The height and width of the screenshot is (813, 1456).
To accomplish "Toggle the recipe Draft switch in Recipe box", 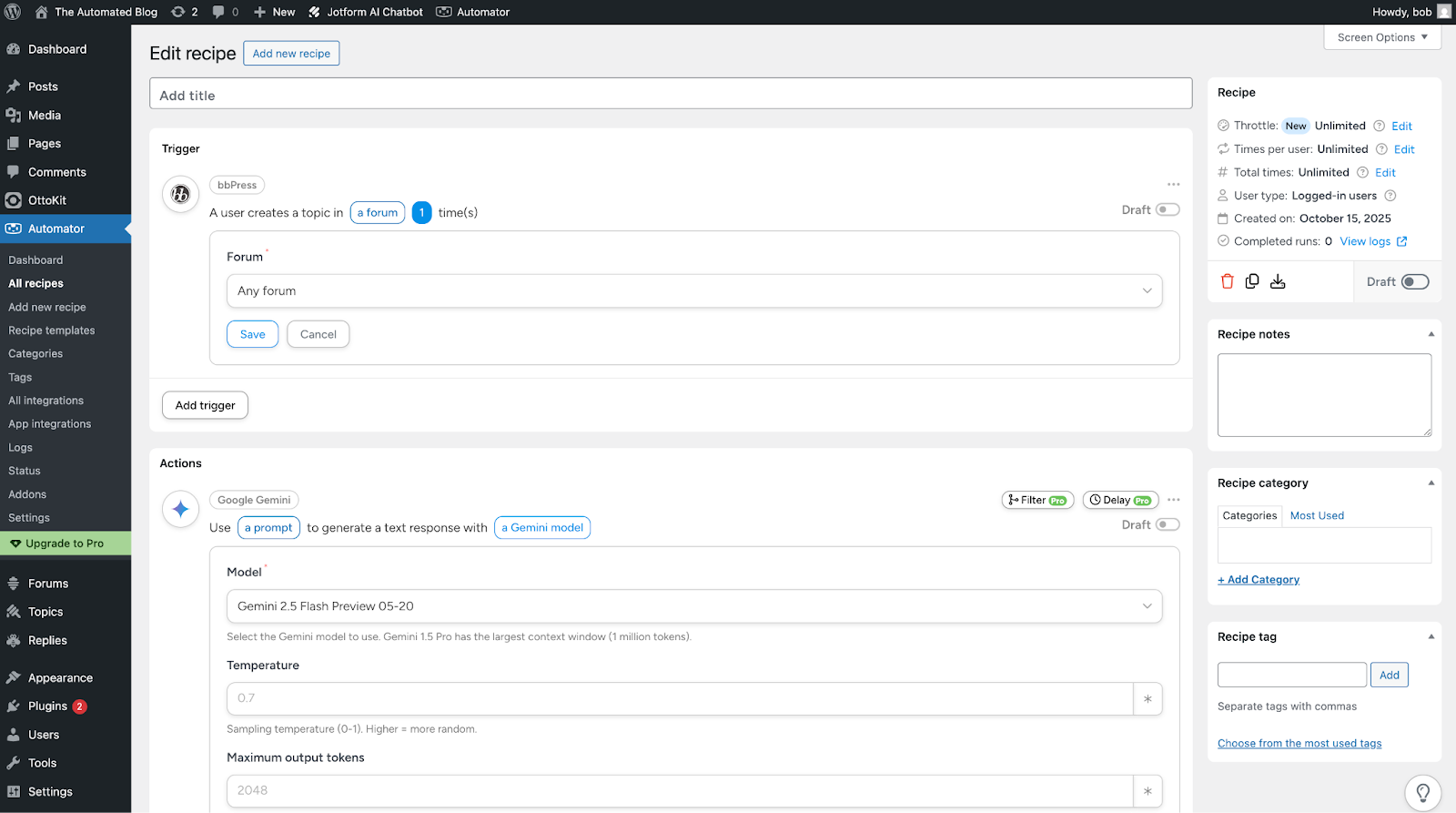I will (1415, 281).
